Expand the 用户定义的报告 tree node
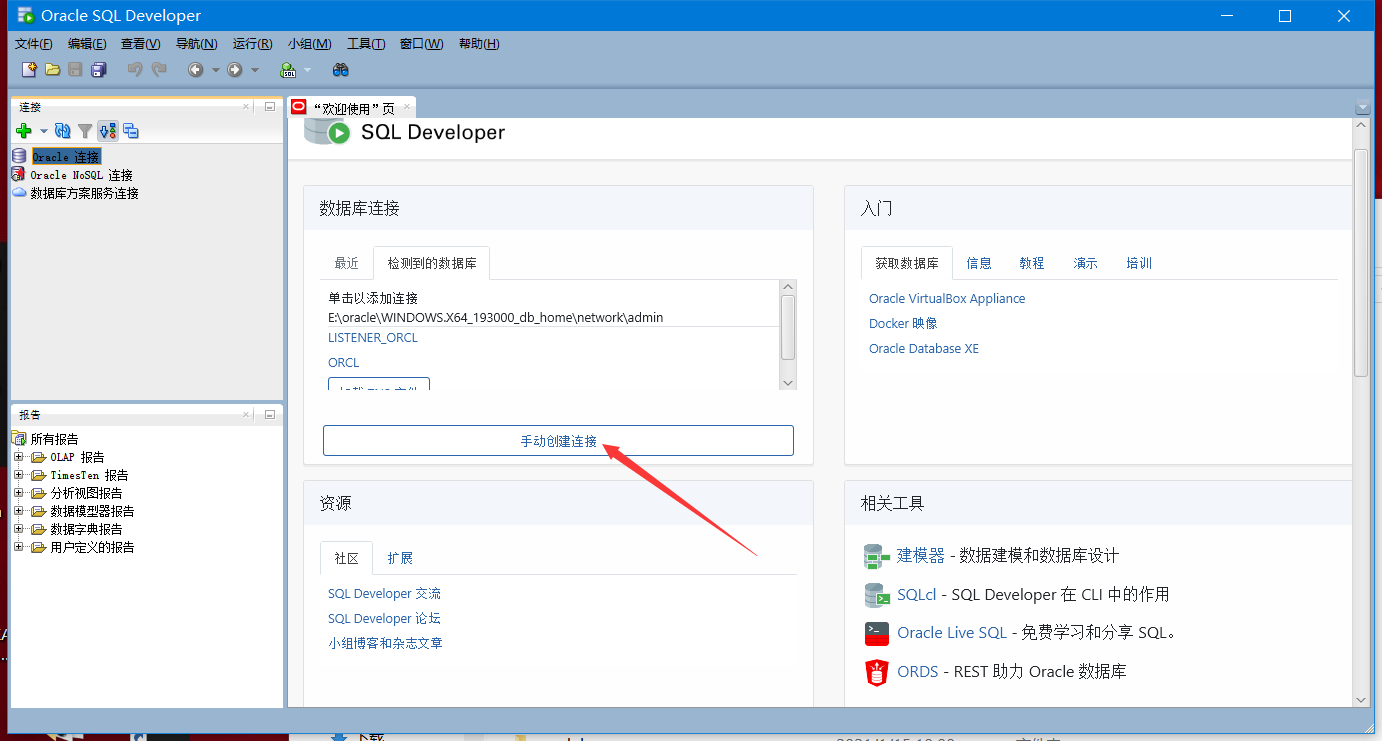1382x741 pixels. [19, 547]
